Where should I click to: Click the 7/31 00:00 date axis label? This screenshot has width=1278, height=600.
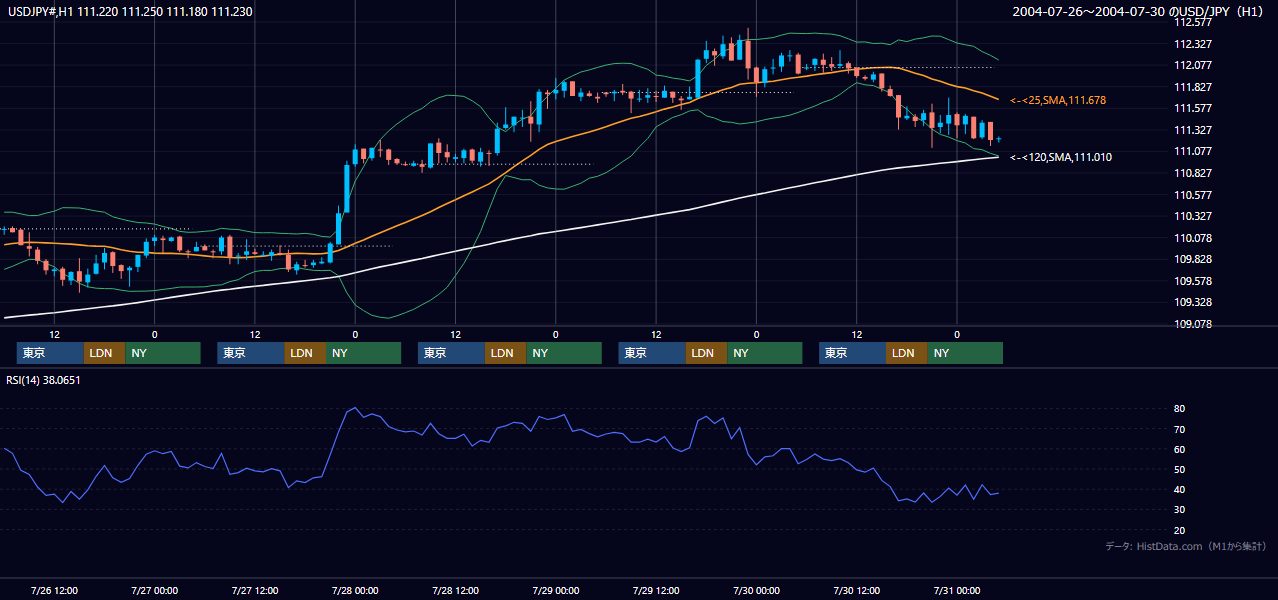957,590
